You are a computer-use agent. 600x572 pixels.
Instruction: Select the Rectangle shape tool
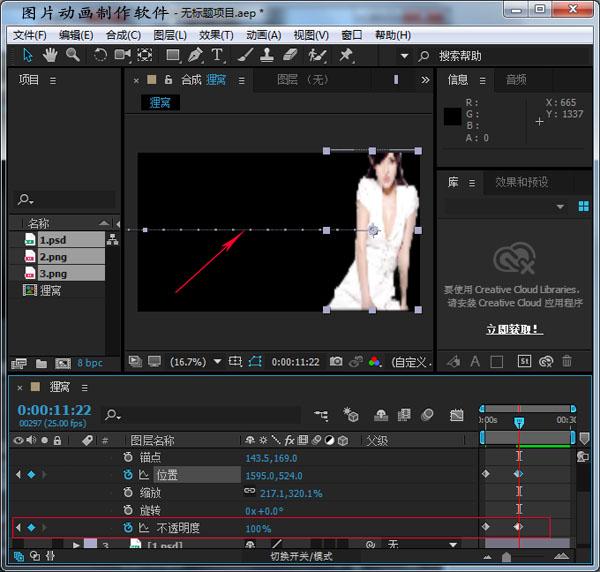[173, 55]
